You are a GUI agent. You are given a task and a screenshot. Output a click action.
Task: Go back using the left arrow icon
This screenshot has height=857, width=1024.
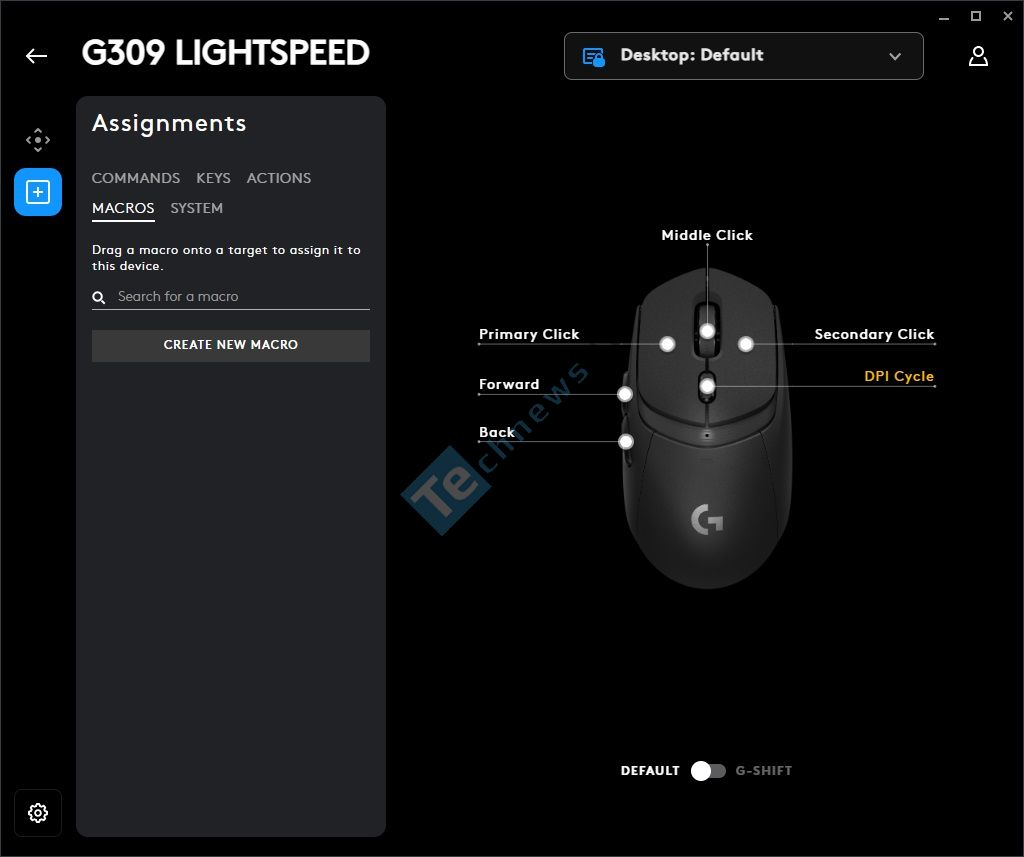tap(37, 56)
